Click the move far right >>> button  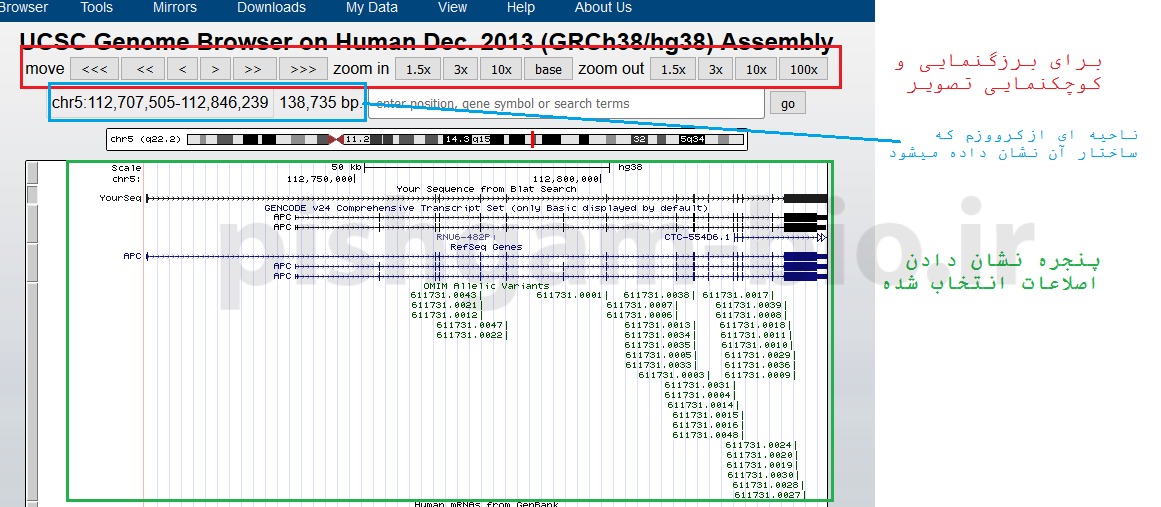click(302, 69)
